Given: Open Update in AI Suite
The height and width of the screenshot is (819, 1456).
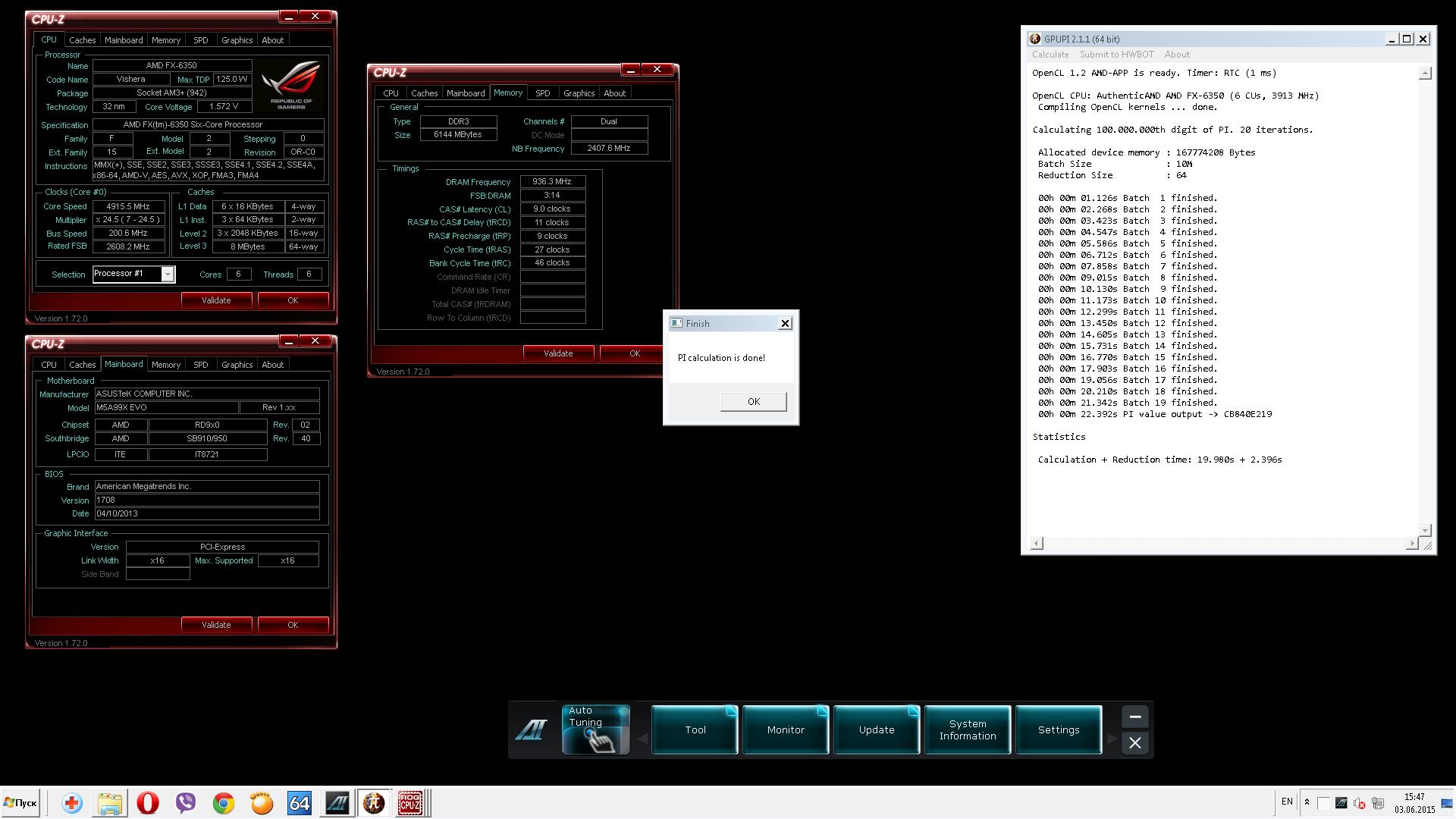Looking at the screenshot, I should 877,730.
